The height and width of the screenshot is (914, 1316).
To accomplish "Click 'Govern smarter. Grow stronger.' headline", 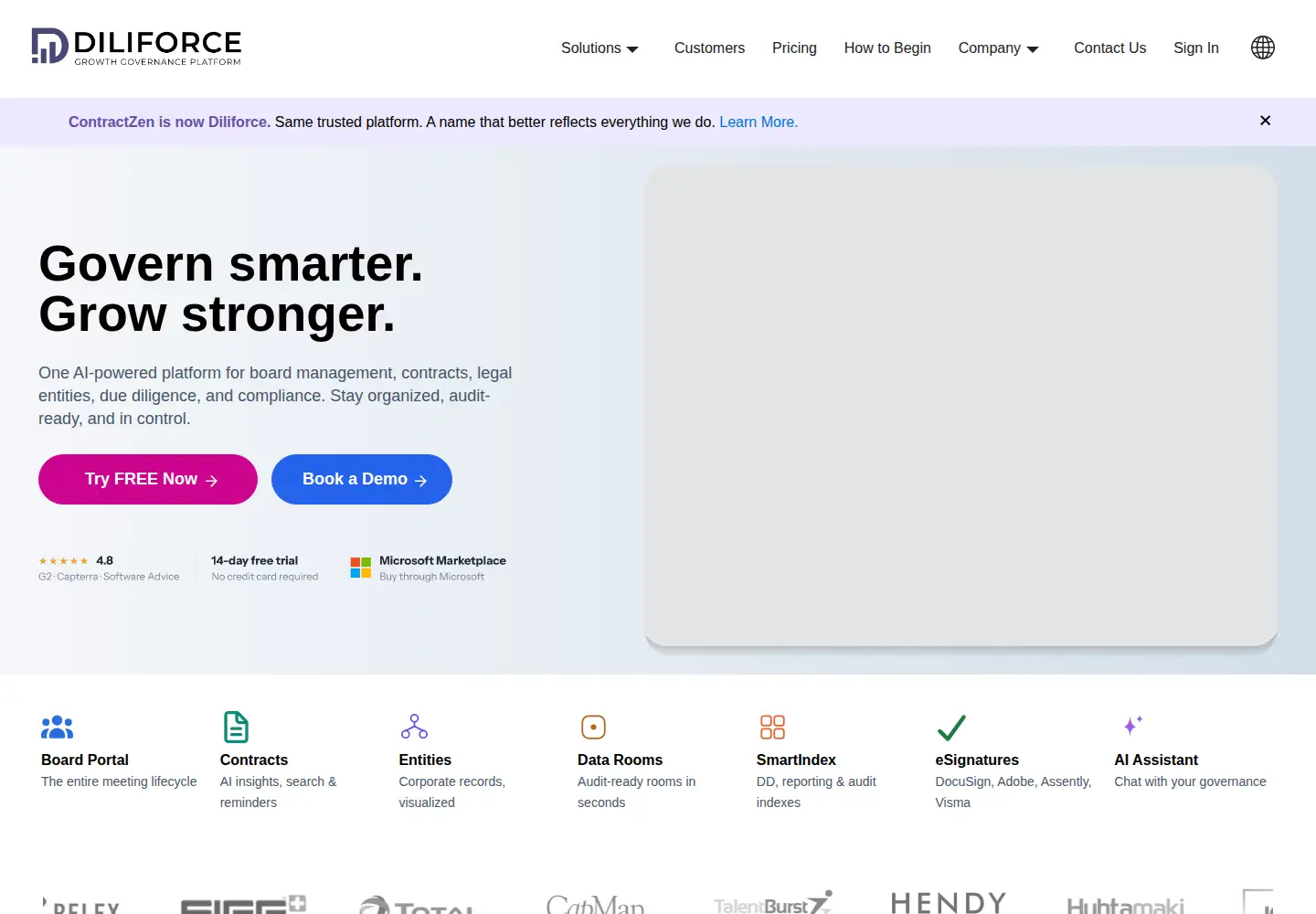I will pyautogui.click(x=231, y=289).
